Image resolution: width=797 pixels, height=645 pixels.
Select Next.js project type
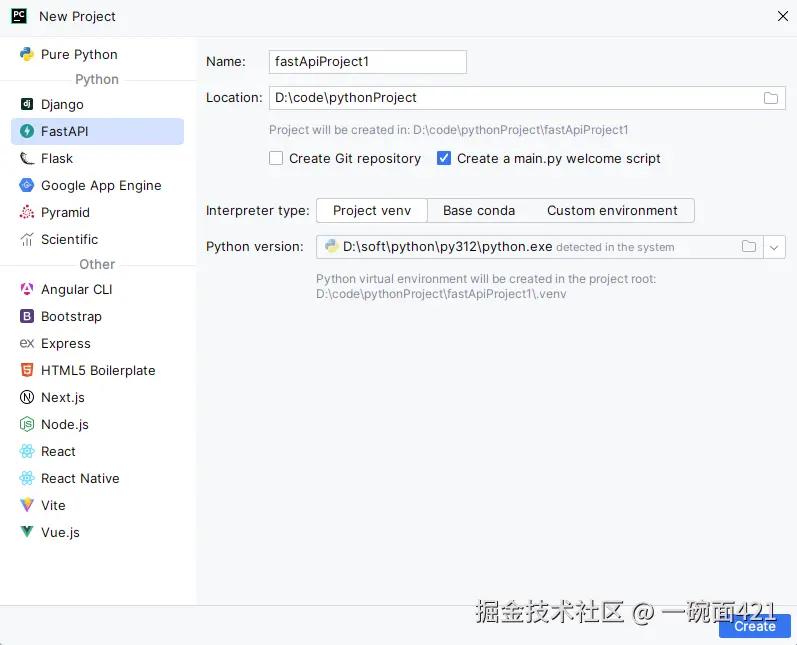tap(98, 397)
